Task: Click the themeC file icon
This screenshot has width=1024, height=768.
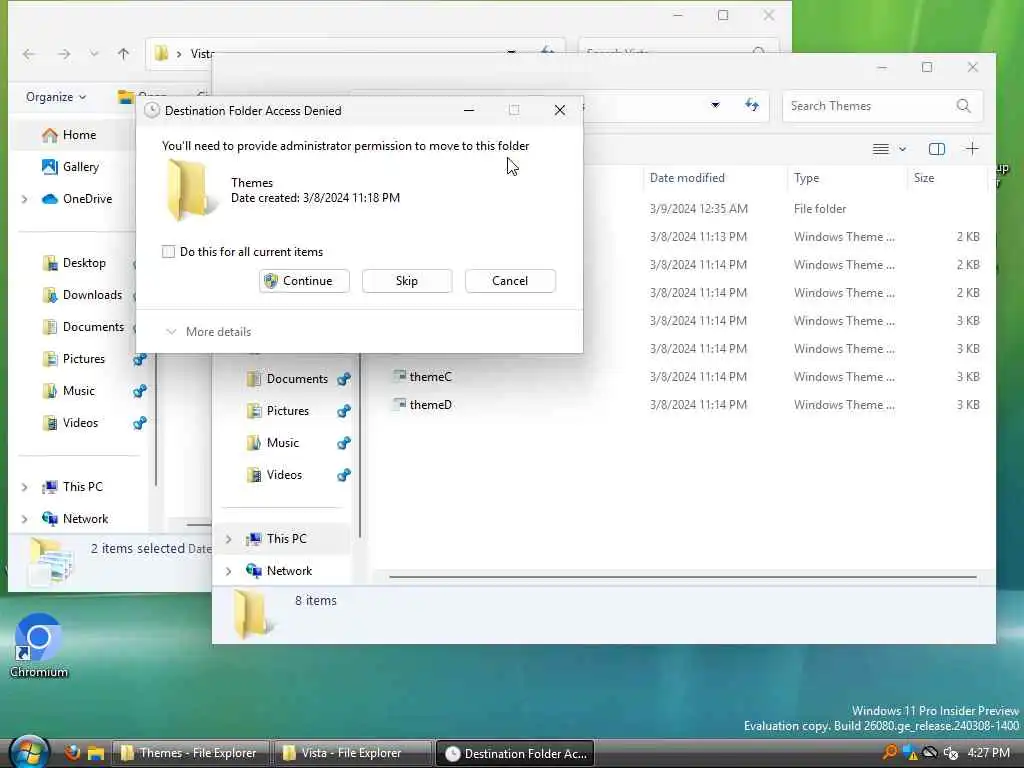Action: tap(398, 376)
